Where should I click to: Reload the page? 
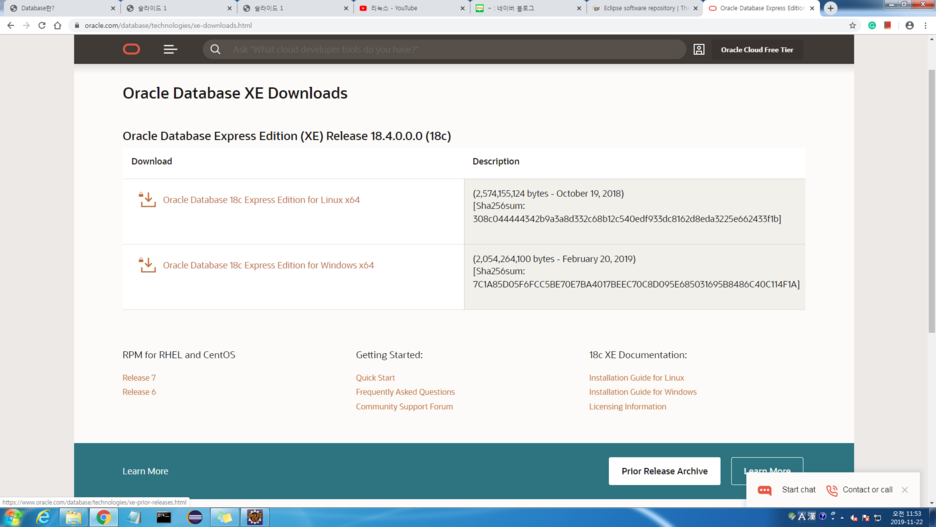[42, 26]
